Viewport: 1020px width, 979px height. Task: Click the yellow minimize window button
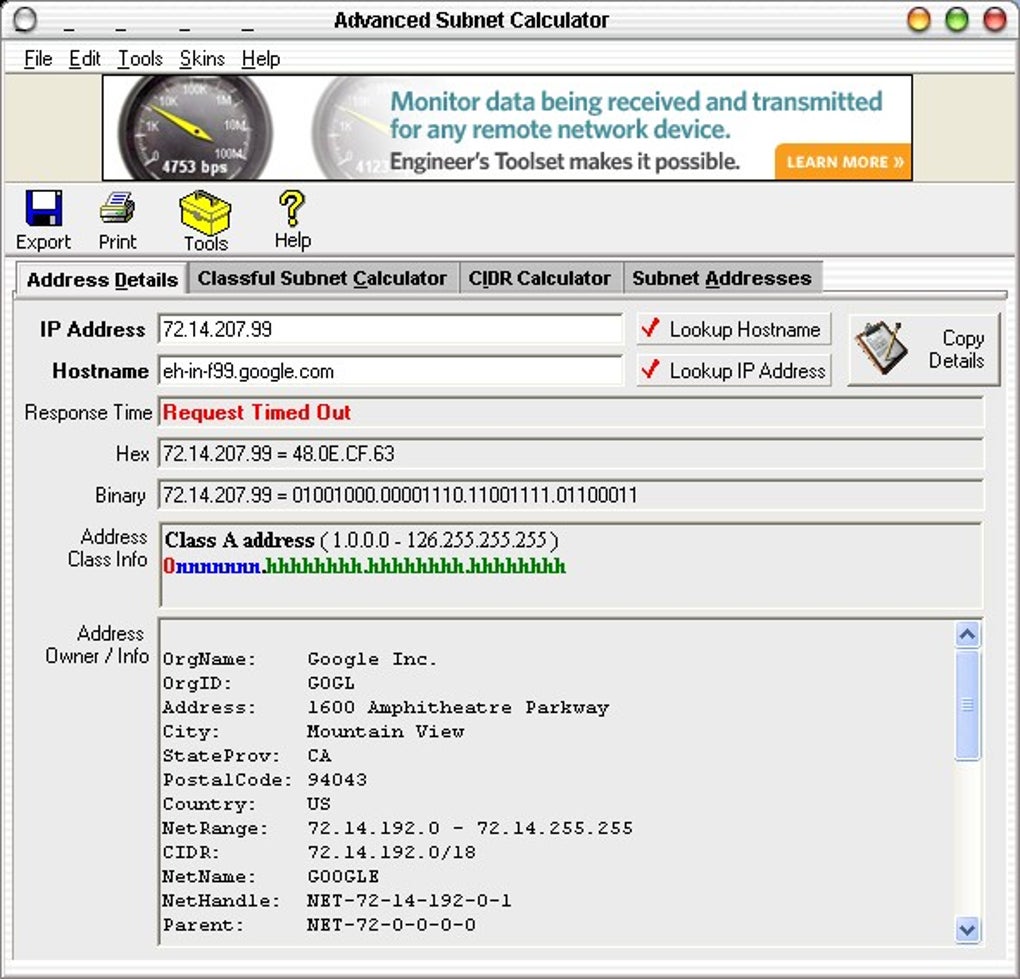click(919, 20)
